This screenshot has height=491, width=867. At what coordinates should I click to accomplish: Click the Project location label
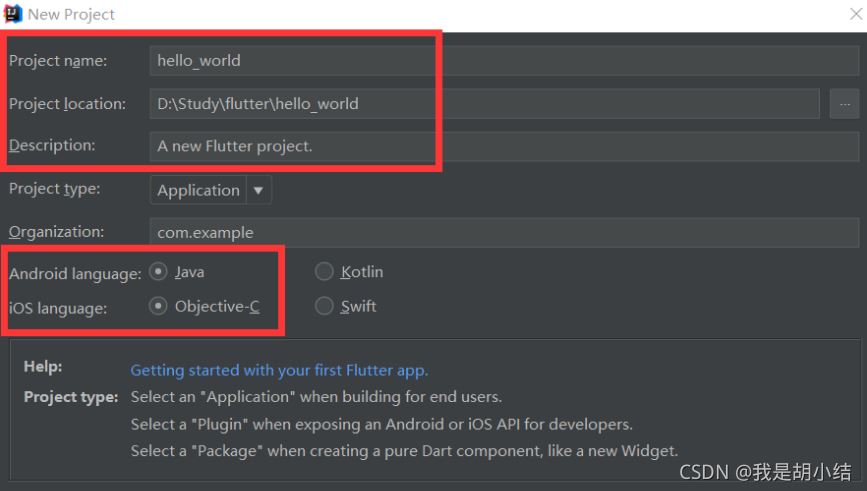(67, 104)
